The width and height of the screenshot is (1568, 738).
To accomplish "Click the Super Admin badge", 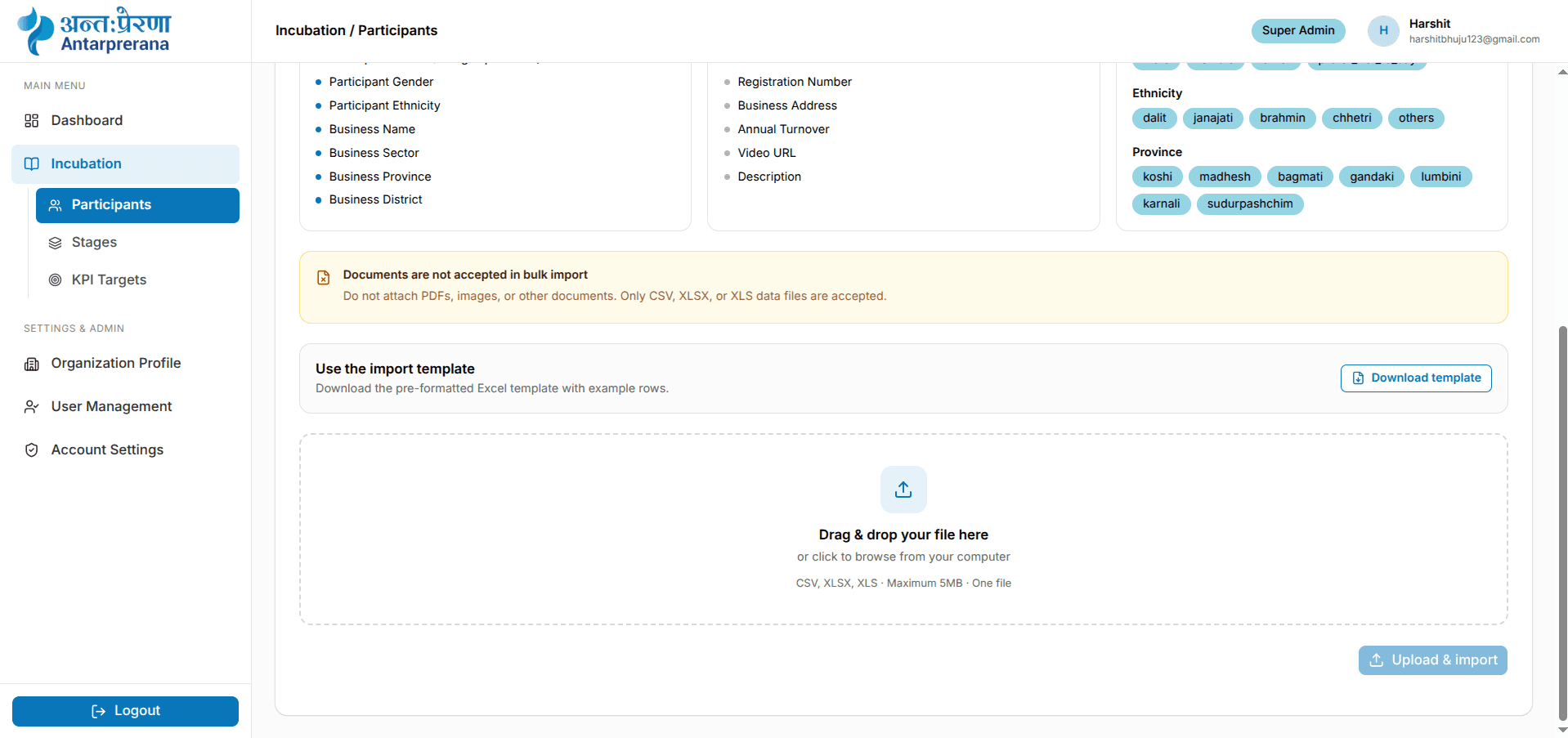I will pos(1298,31).
